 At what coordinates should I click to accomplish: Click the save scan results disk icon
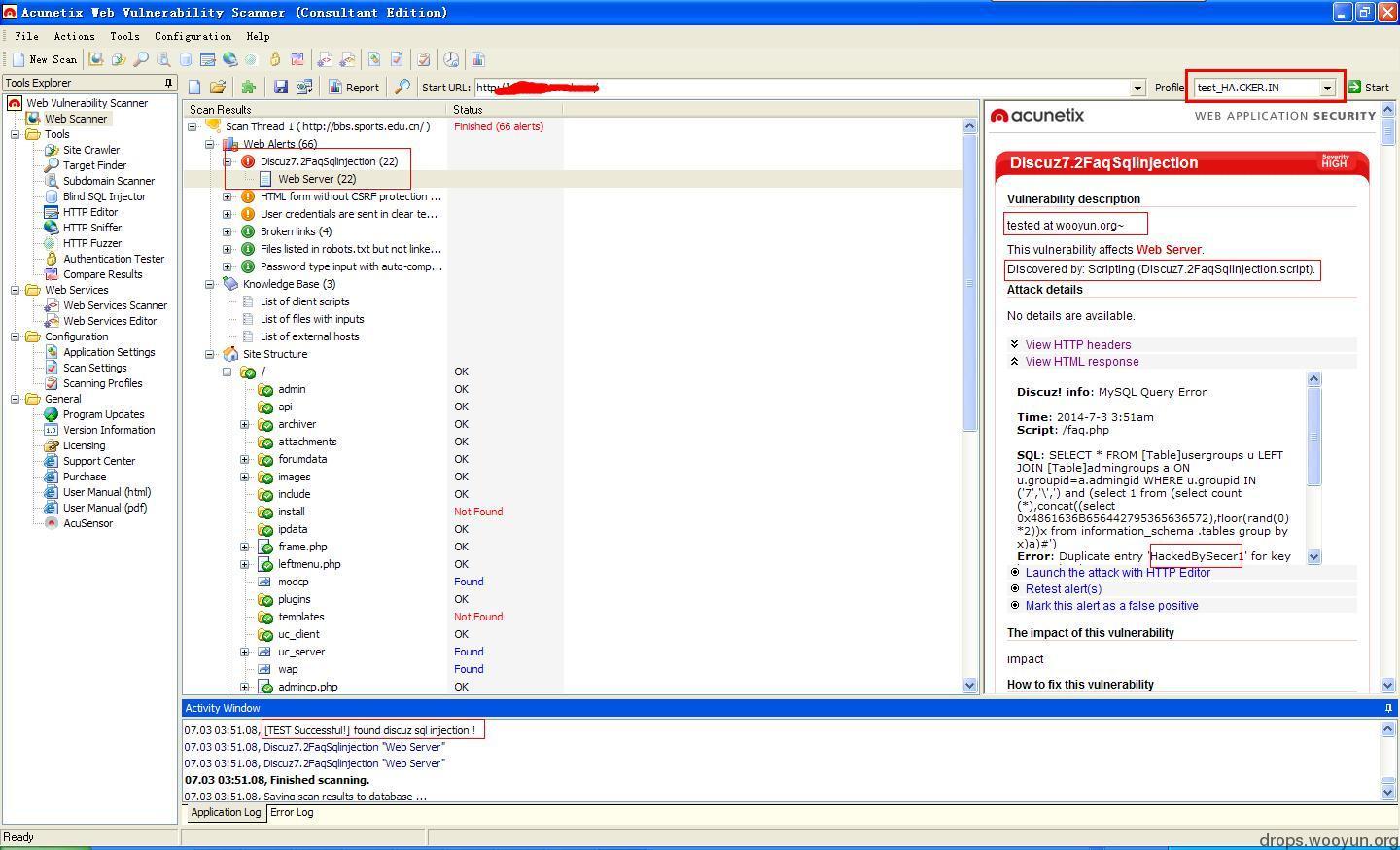(281, 88)
